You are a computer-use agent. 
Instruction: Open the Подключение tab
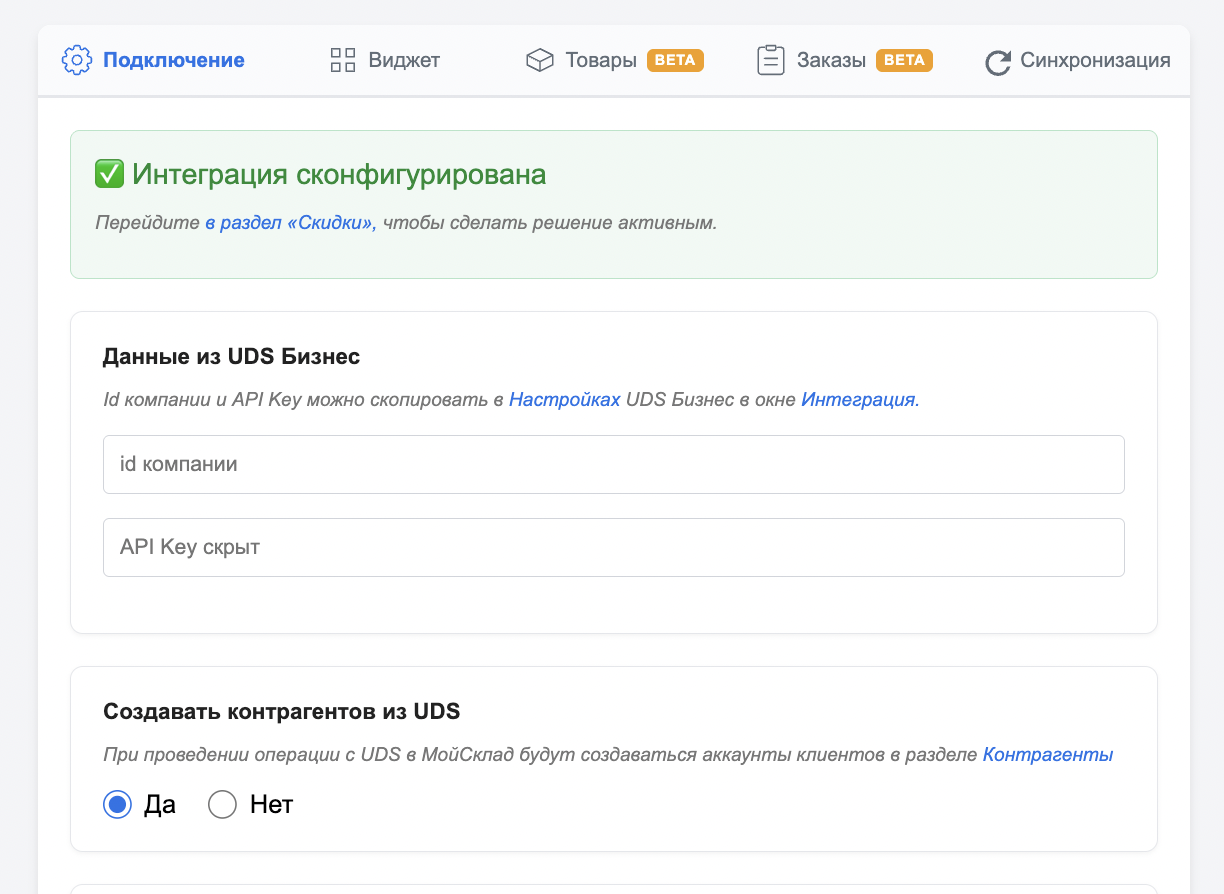tap(153, 60)
